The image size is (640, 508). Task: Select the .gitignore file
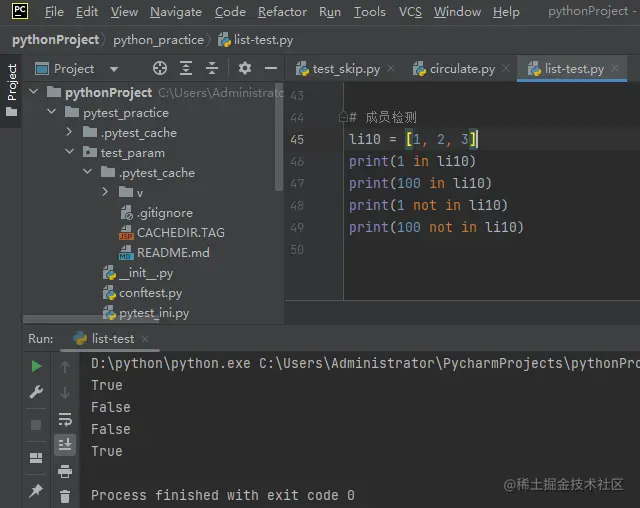(157, 213)
